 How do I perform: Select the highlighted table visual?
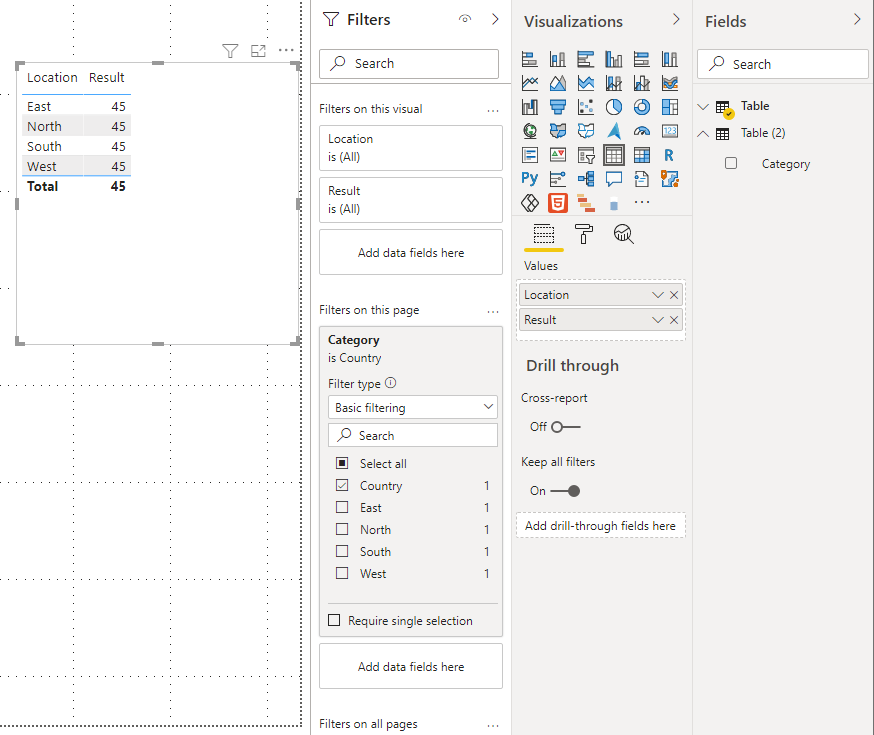tap(614, 155)
